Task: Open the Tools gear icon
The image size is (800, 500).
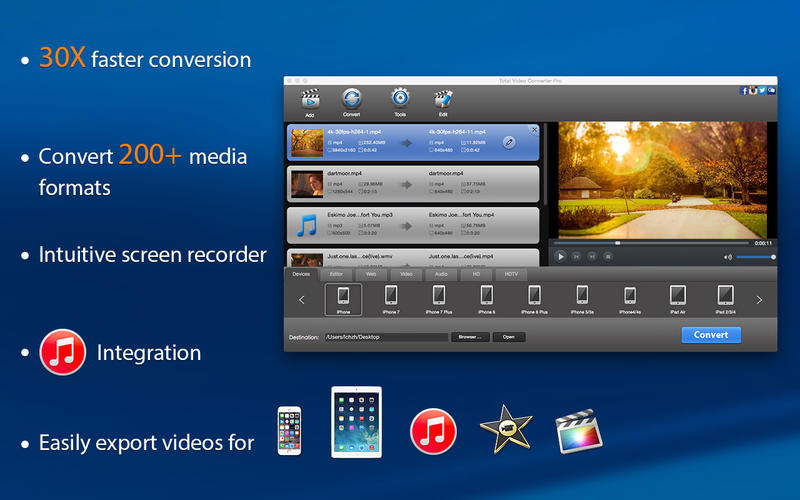Action: pos(400,99)
